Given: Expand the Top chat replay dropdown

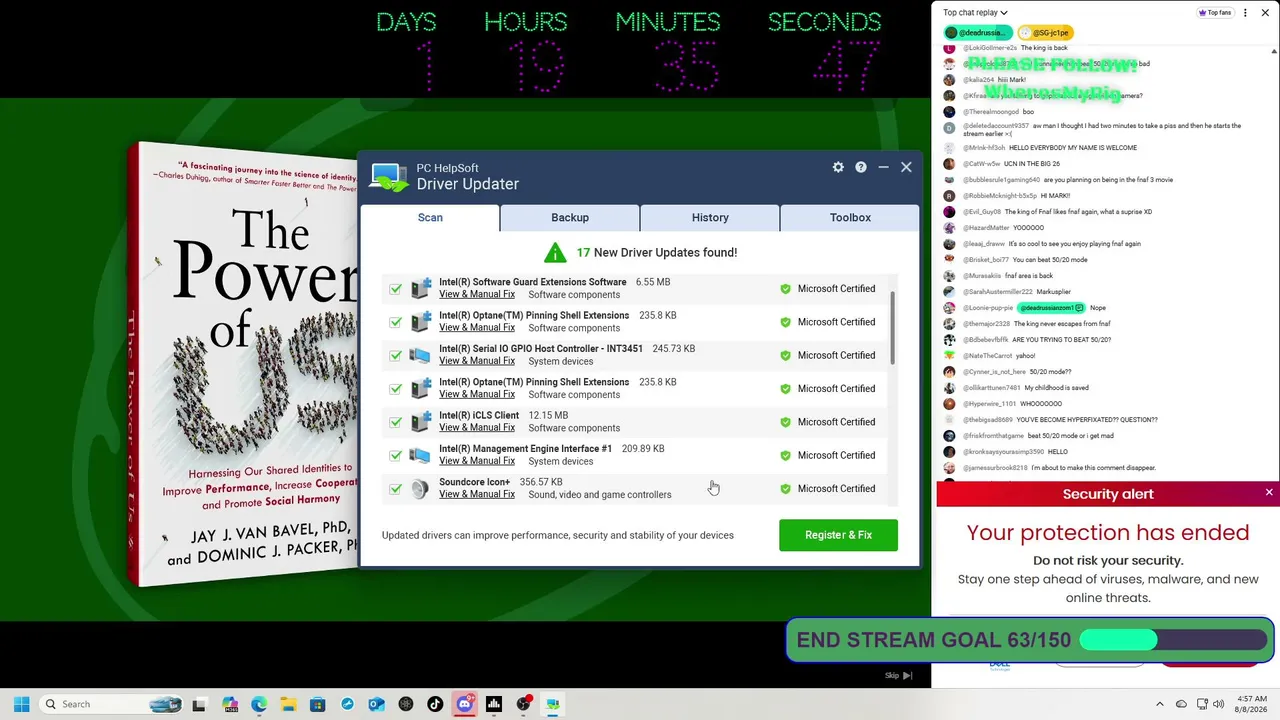Looking at the screenshot, I should (975, 13).
